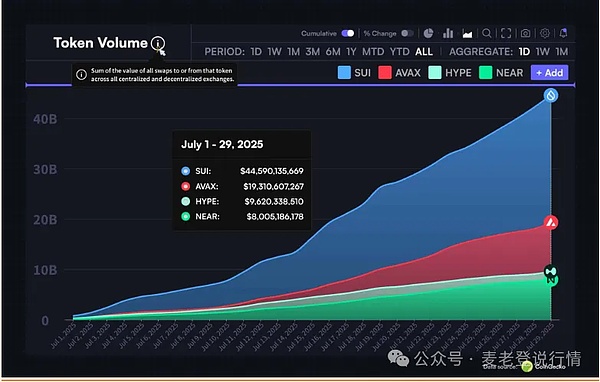600x382 pixels.
Task: Click NEAR value $8,005,186,178
Action: point(275,217)
